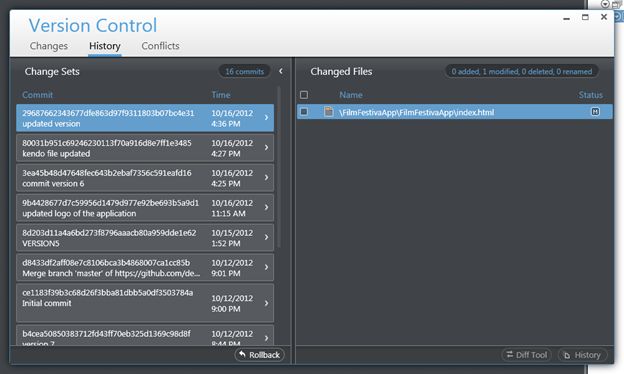
Task: Click the changed files summary badge
Action: pos(521,72)
